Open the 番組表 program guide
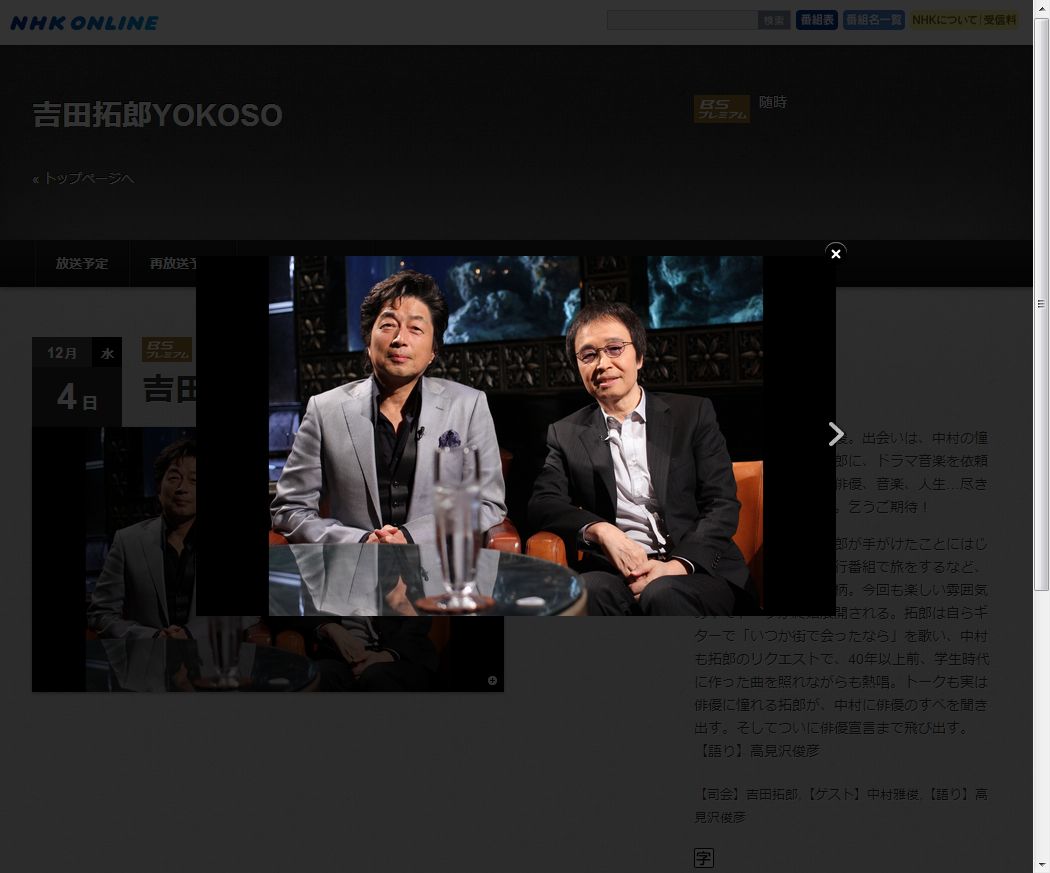 click(817, 20)
